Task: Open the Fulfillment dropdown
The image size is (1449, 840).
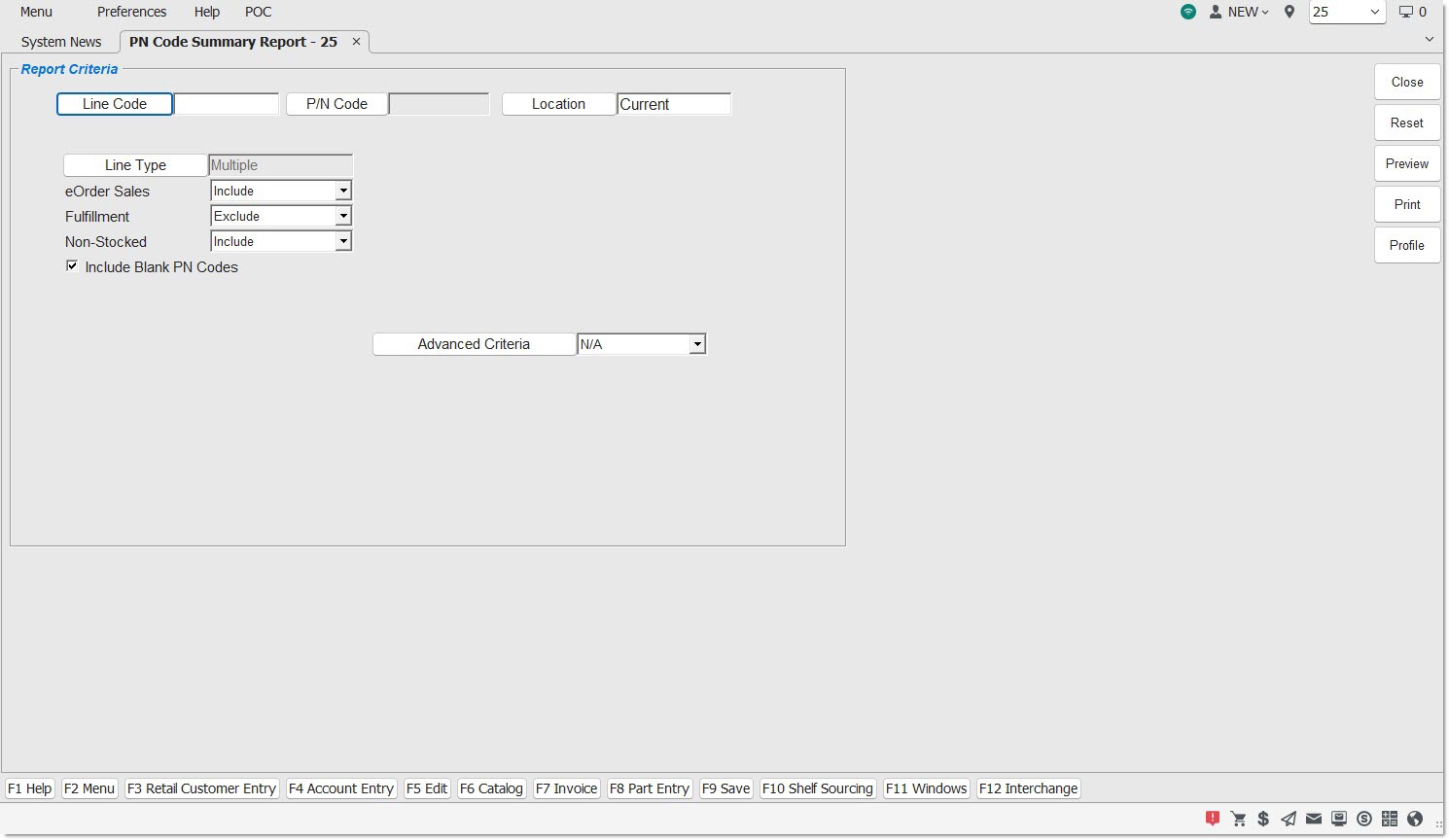Action: tap(342, 217)
